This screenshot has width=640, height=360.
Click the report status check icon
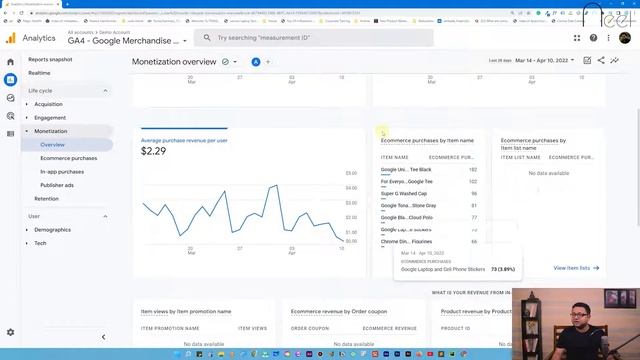pos(225,62)
